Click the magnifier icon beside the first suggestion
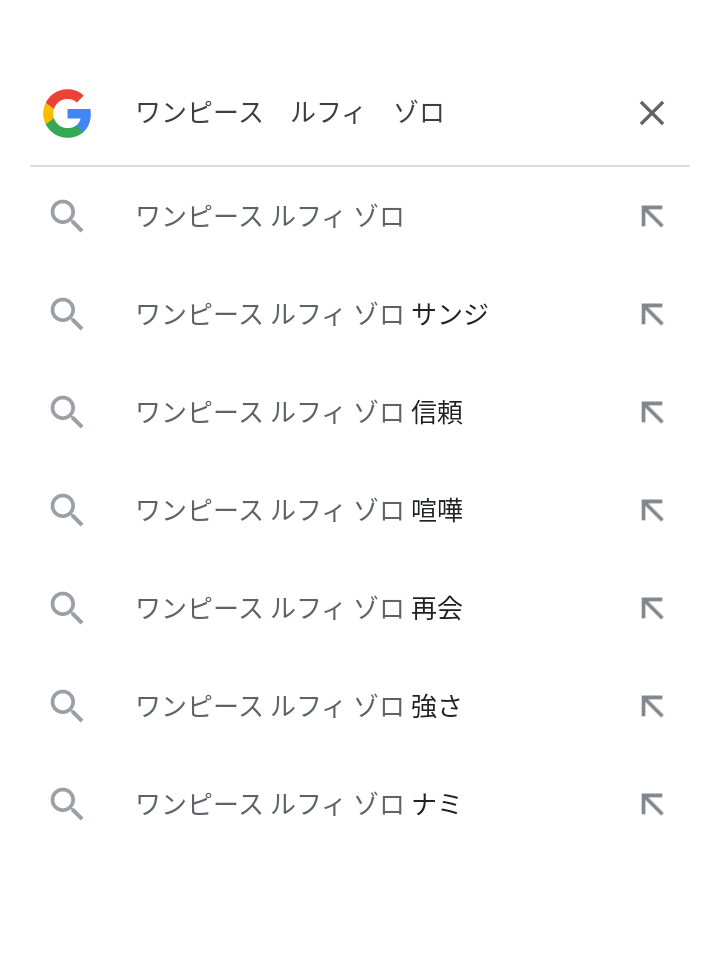The image size is (720, 975). (x=67, y=216)
